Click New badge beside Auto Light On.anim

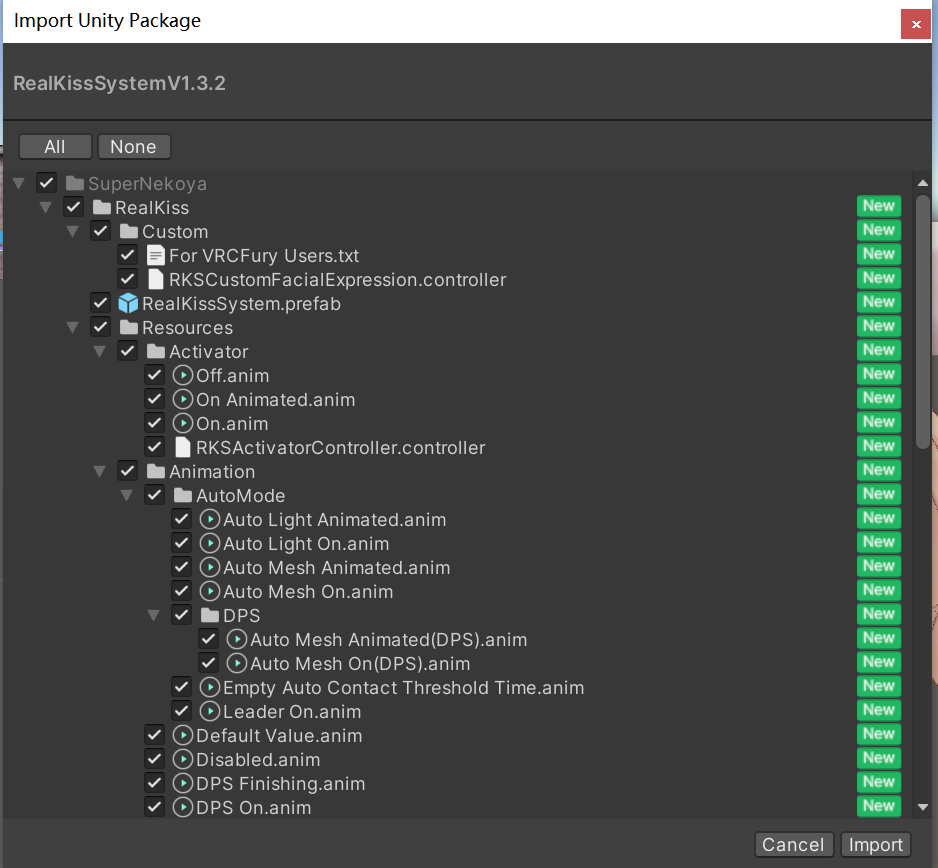[878, 542]
